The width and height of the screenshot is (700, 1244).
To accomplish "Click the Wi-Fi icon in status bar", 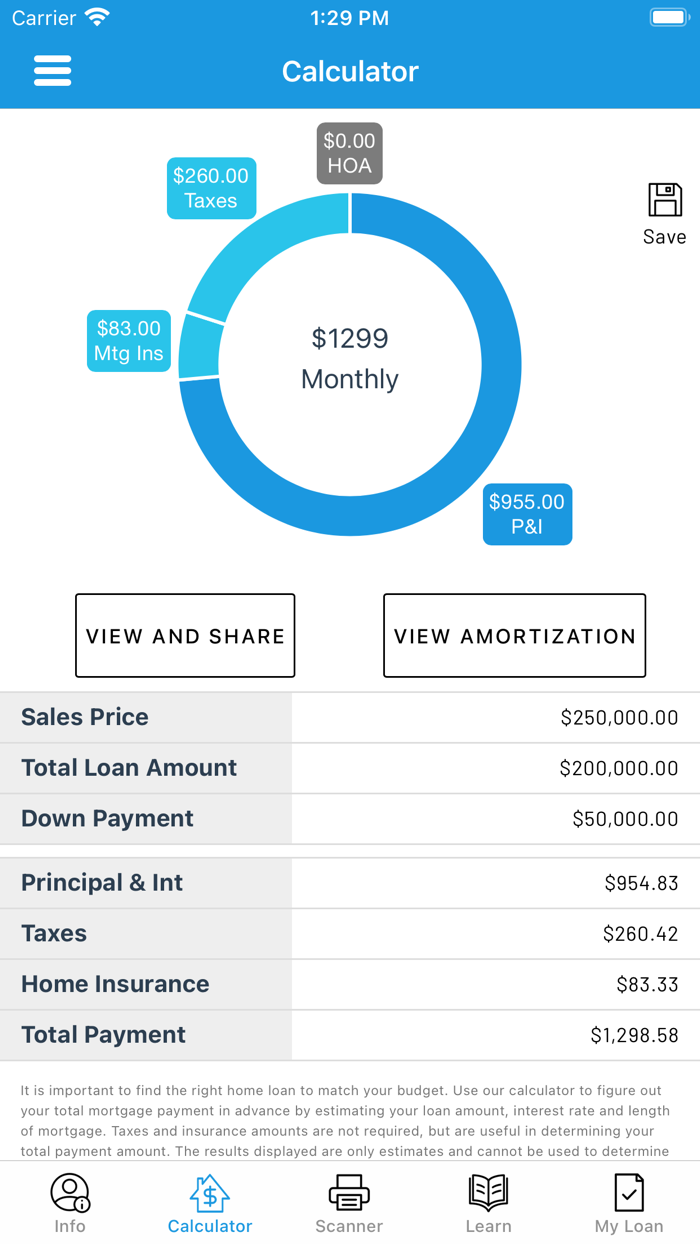I will (97, 16).
